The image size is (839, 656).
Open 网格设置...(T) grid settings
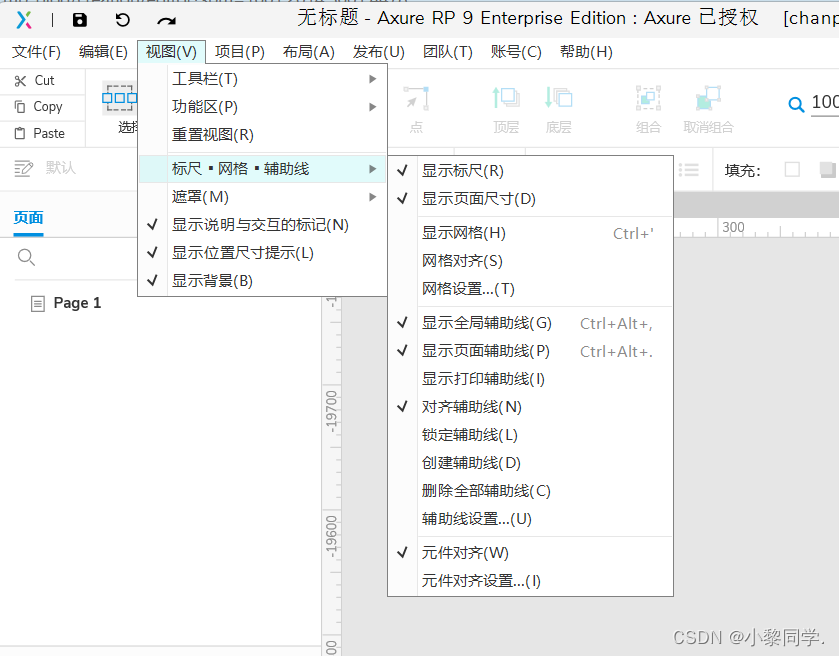(x=530, y=289)
